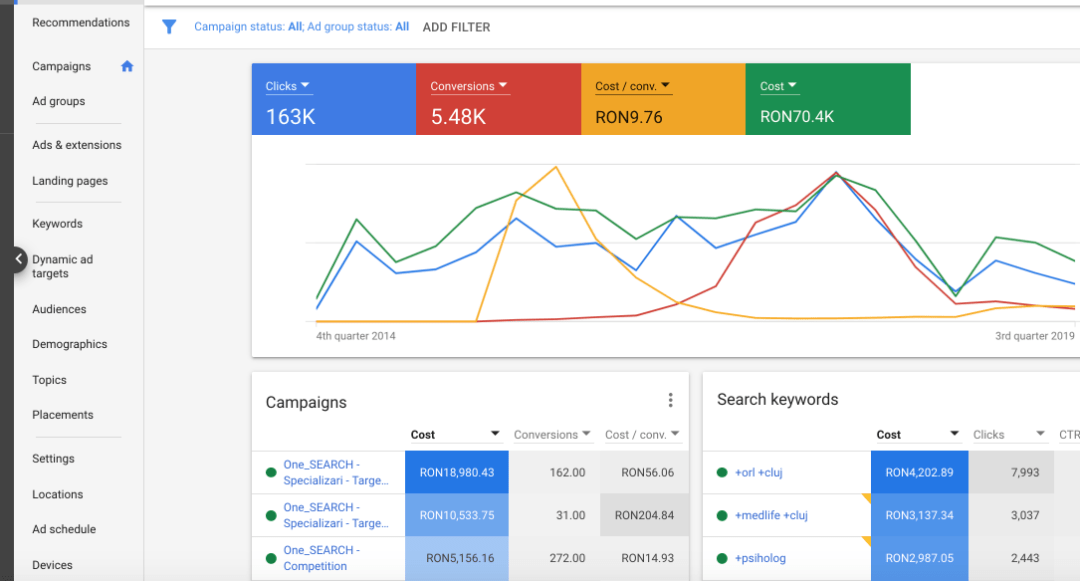Click the blue filter funnel icon
Image resolution: width=1080 pixels, height=581 pixels.
(x=169, y=27)
